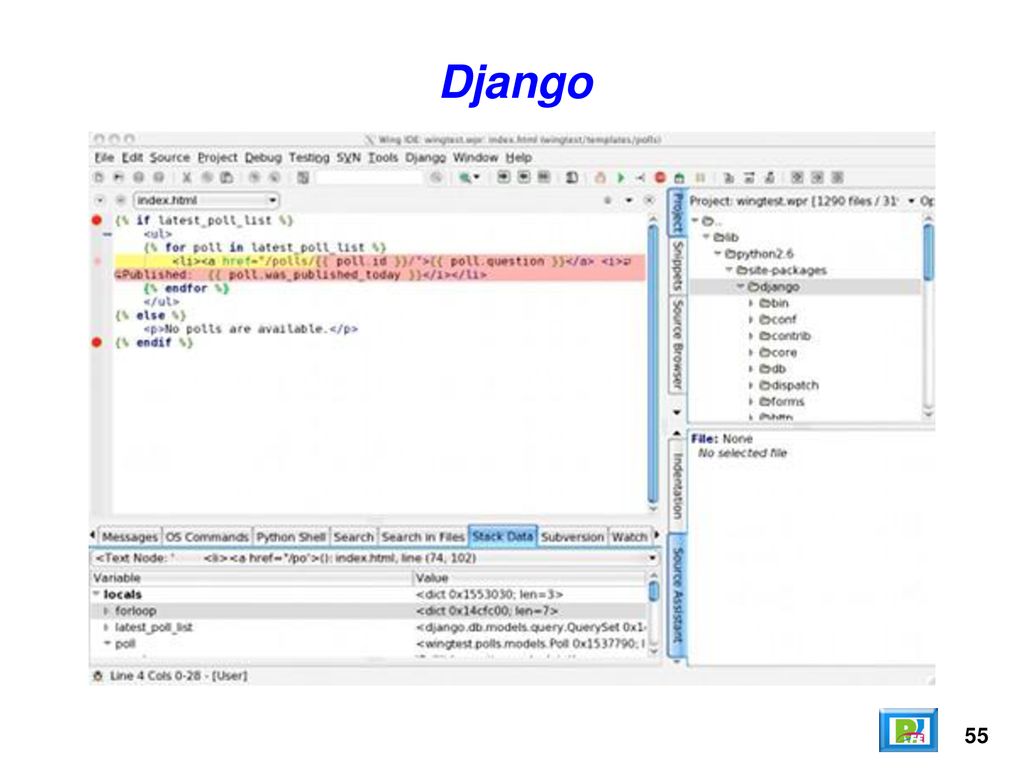Toggle breakpoint on the 'endif' line
1024x768 pixels.
pyautogui.click(x=97, y=342)
